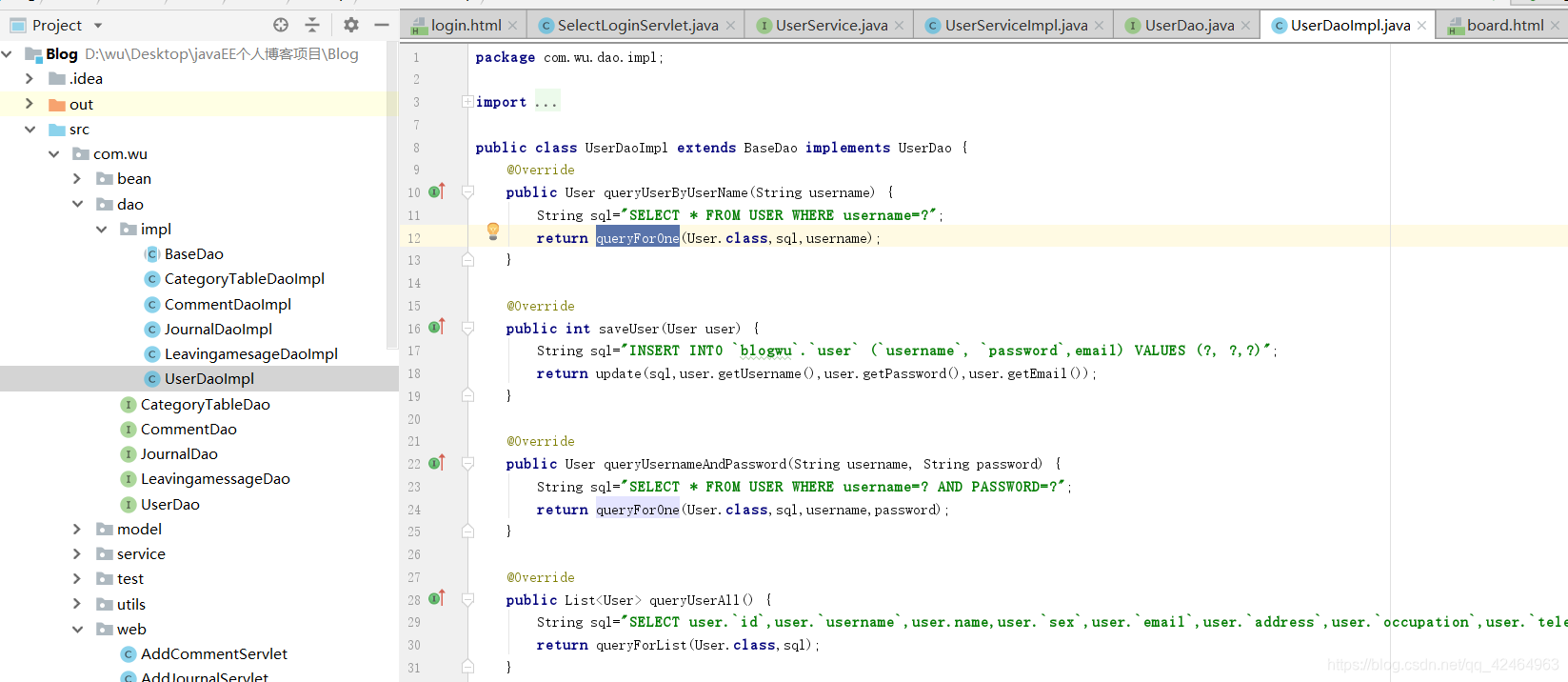Image resolution: width=1568 pixels, height=682 pixels.
Task: Click the BaseDao superclass name on line 8
Action: pos(770,148)
